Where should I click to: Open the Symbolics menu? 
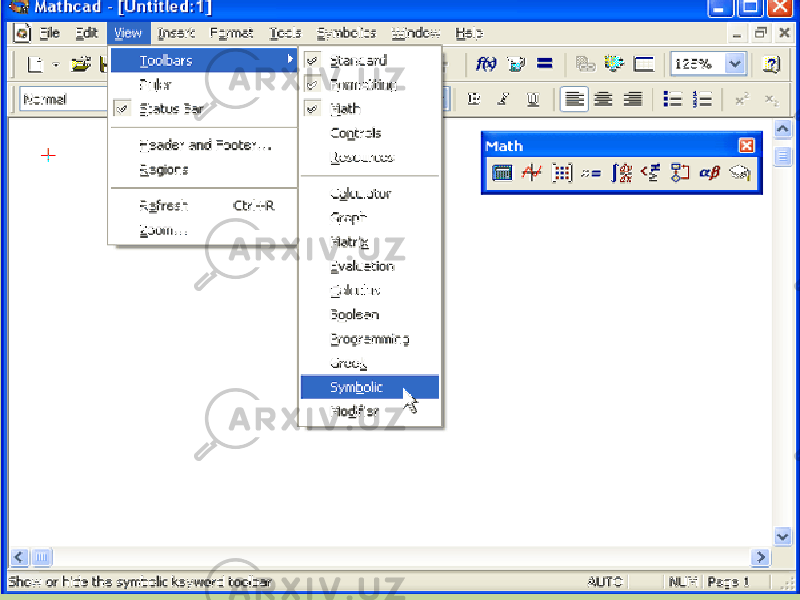[346, 33]
